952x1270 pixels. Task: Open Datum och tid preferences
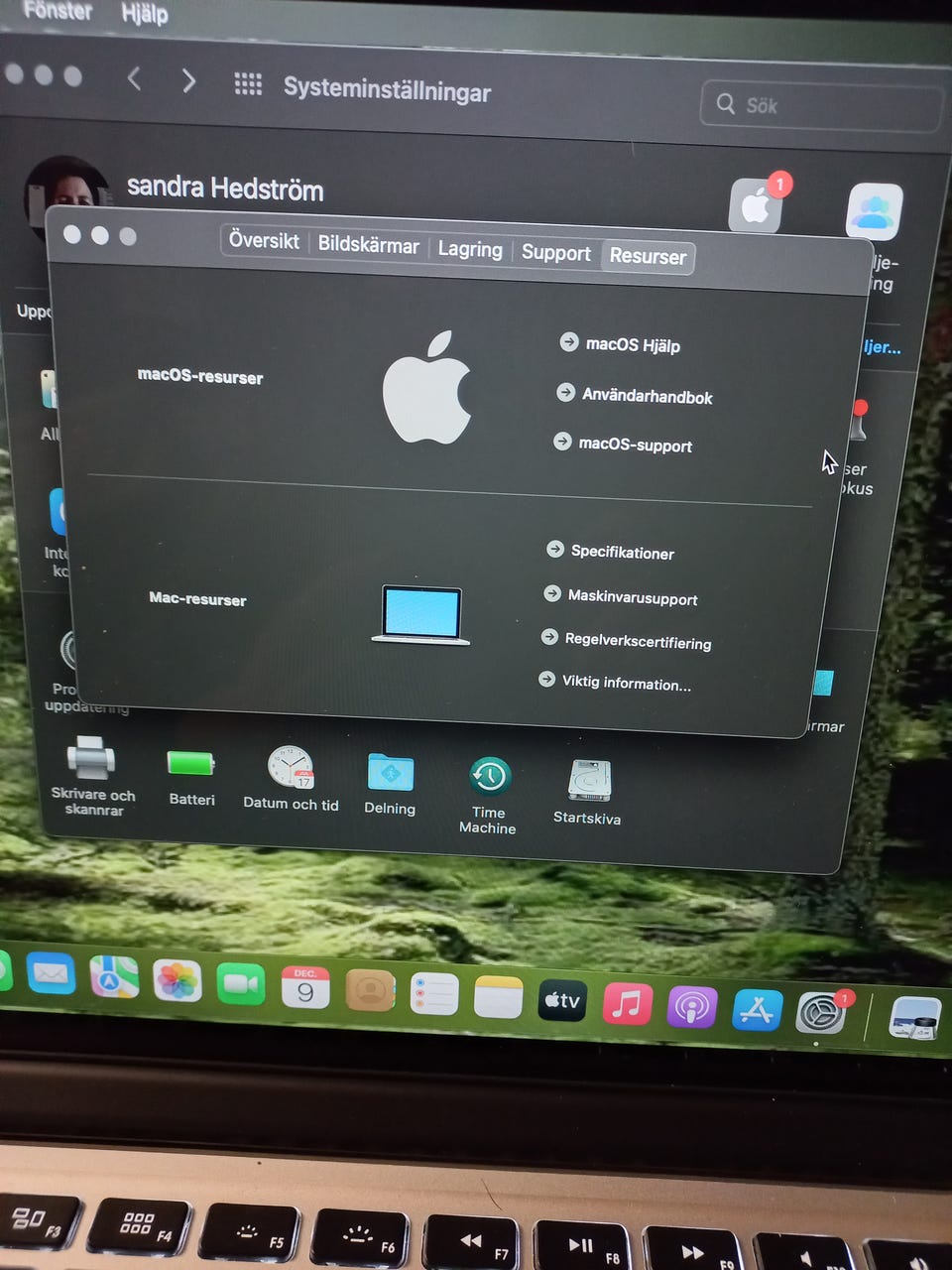291,779
